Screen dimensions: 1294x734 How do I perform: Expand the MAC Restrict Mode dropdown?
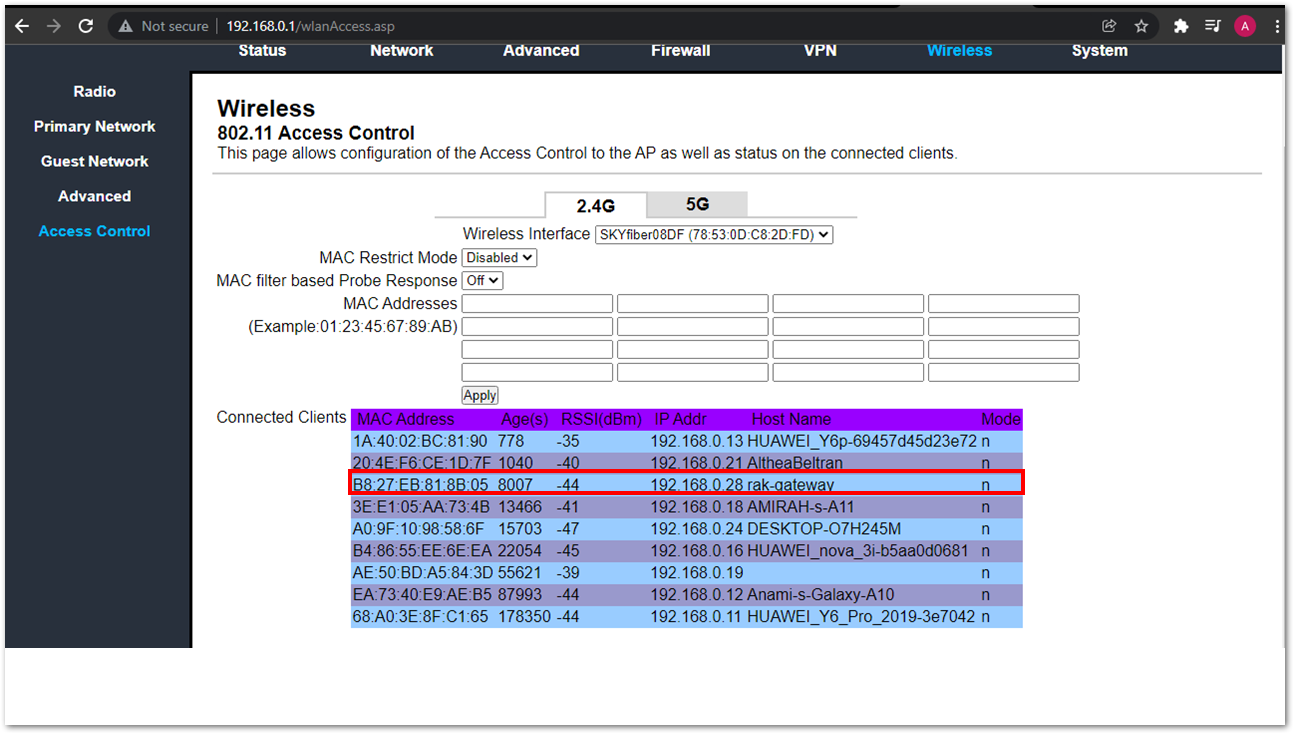(x=499, y=258)
